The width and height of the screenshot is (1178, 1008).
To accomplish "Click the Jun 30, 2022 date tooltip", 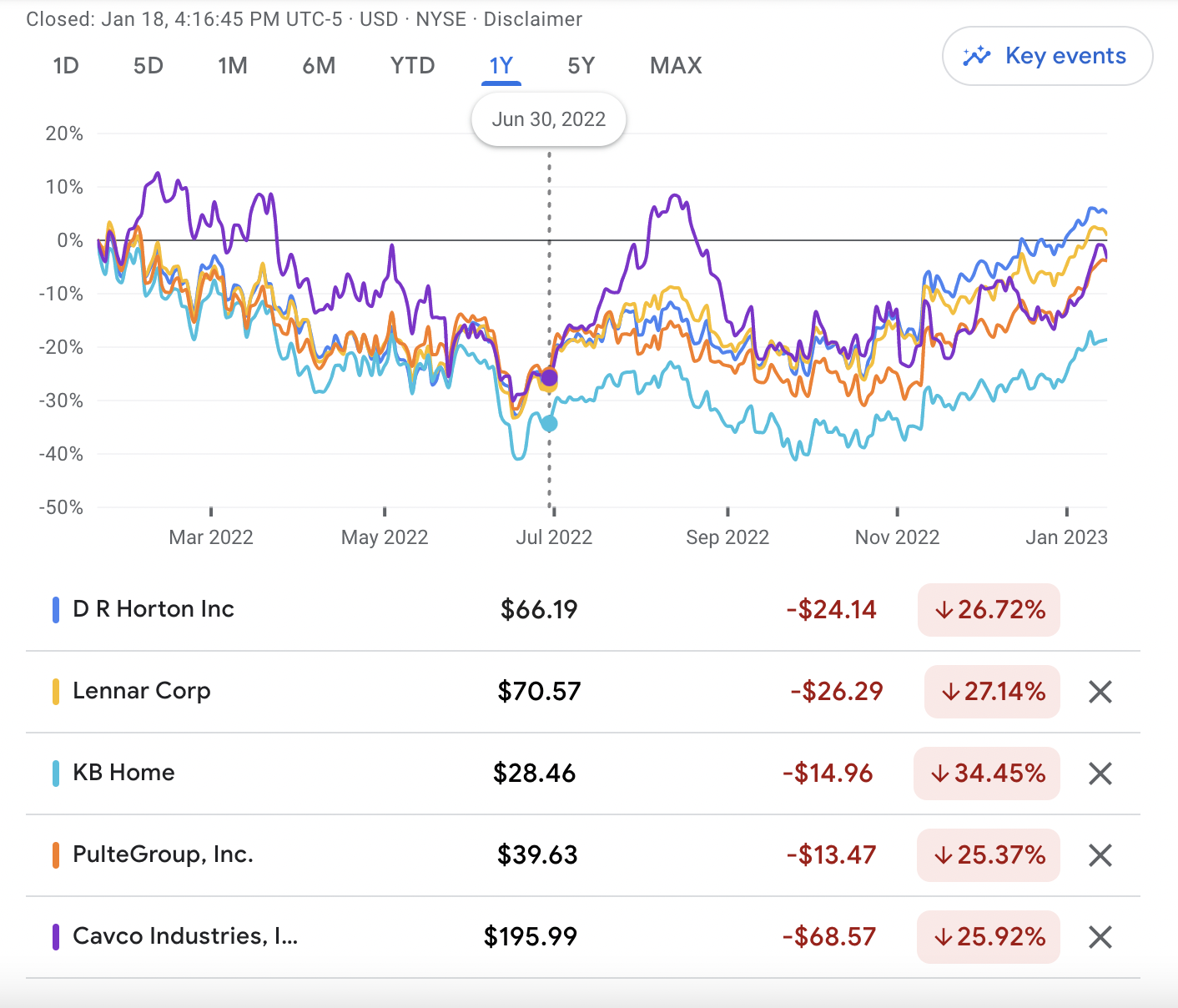I will coord(549,119).
